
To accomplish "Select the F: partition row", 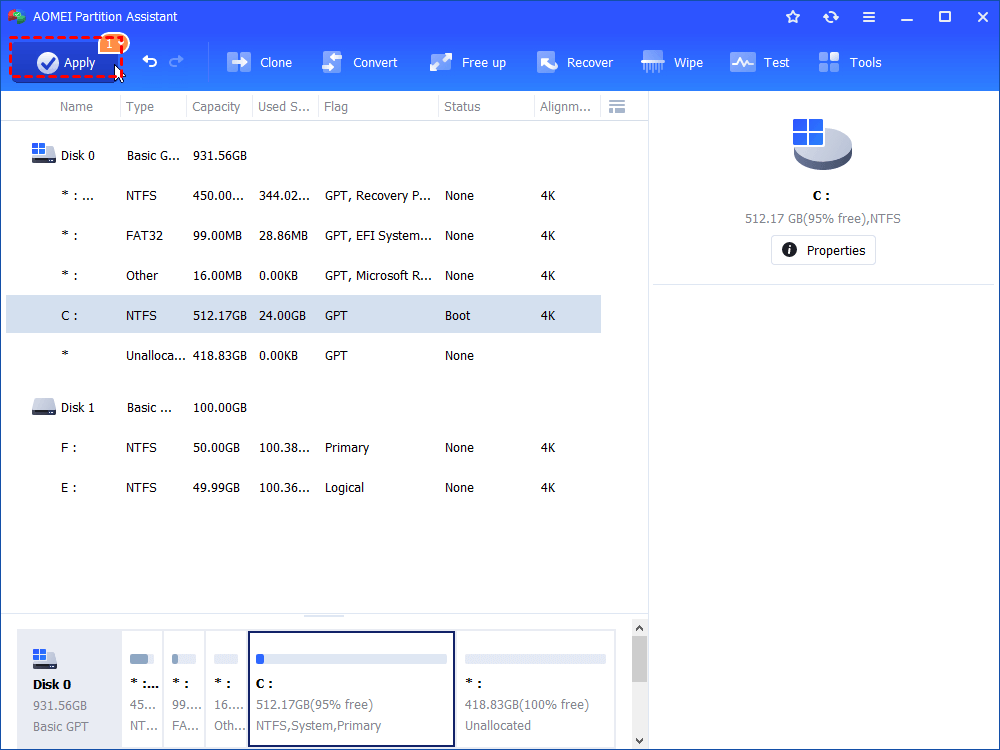I will pyautogui.click(x=300, y=447).
